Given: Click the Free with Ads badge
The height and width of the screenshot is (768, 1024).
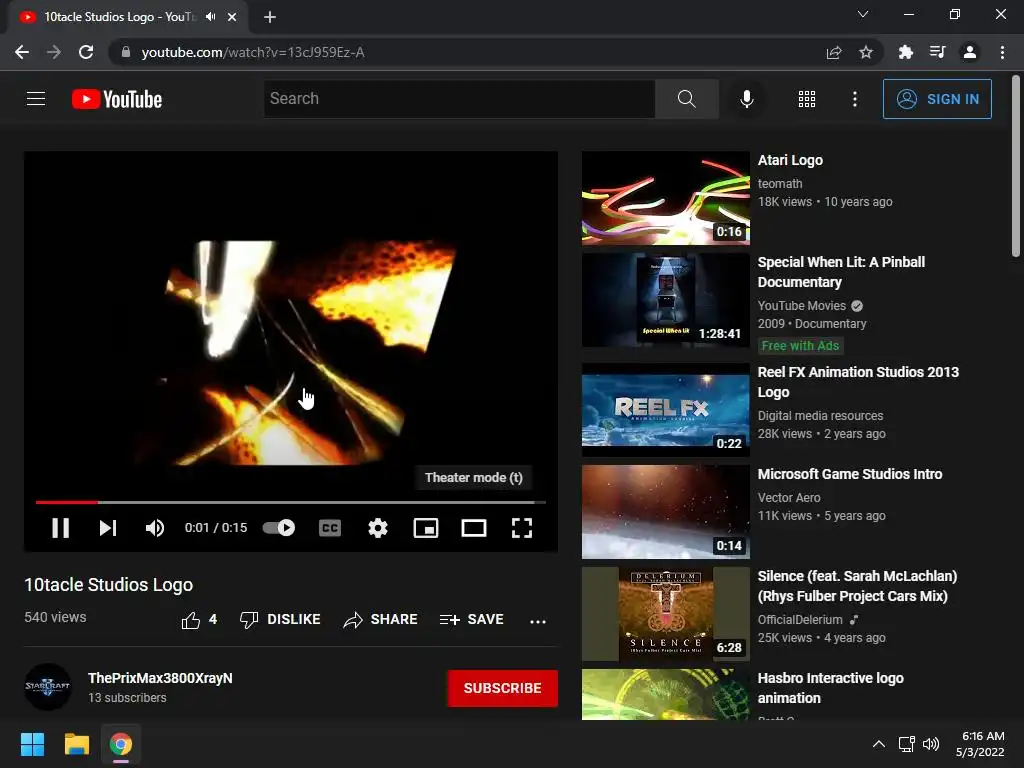Looking at the screenshot, I should click(800, 345).
